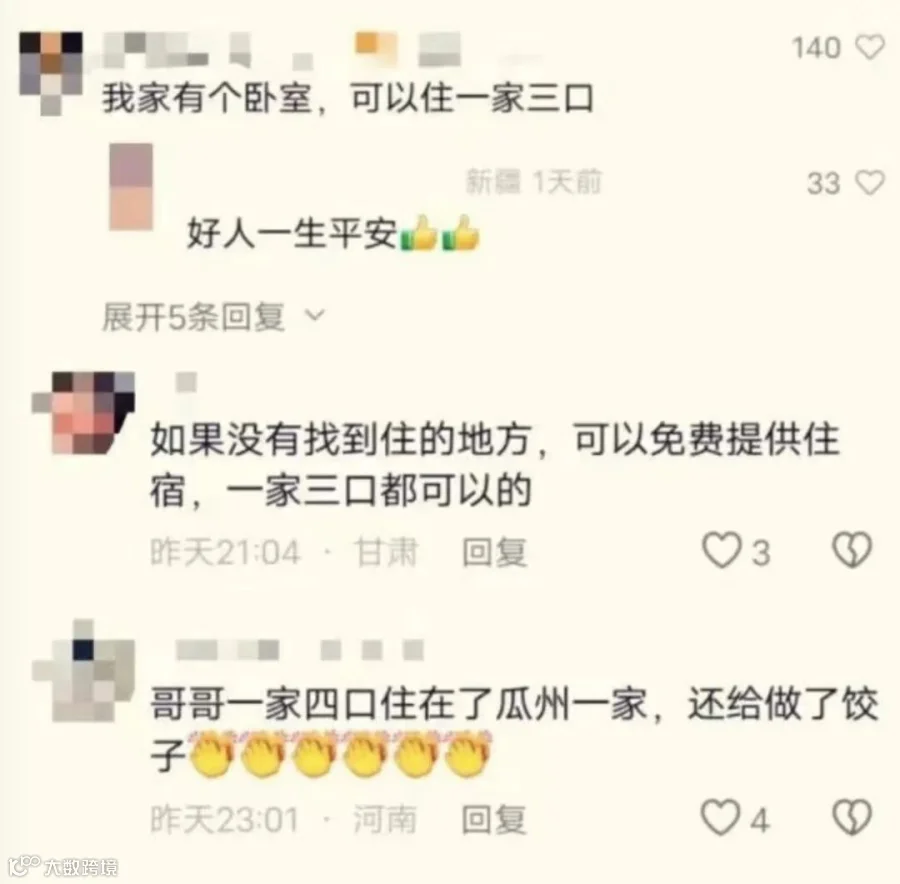Click the chevron next to 展开5条回复
The image size is (900, 884).
[x=314, y=315]
